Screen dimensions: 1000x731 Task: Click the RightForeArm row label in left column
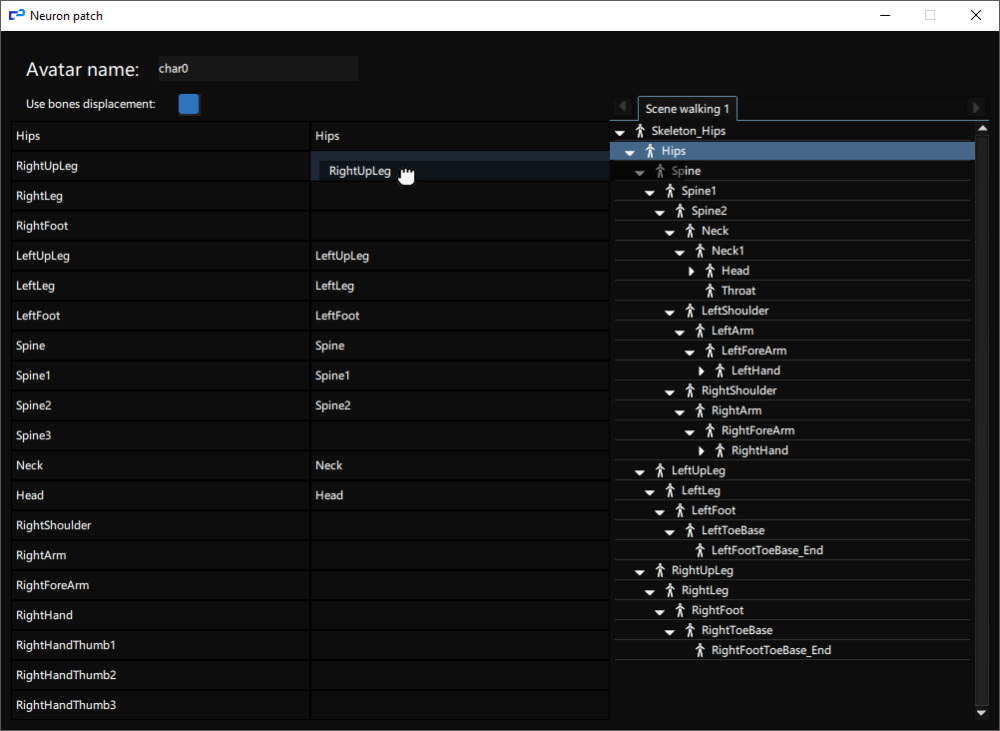tap(52, 586)
